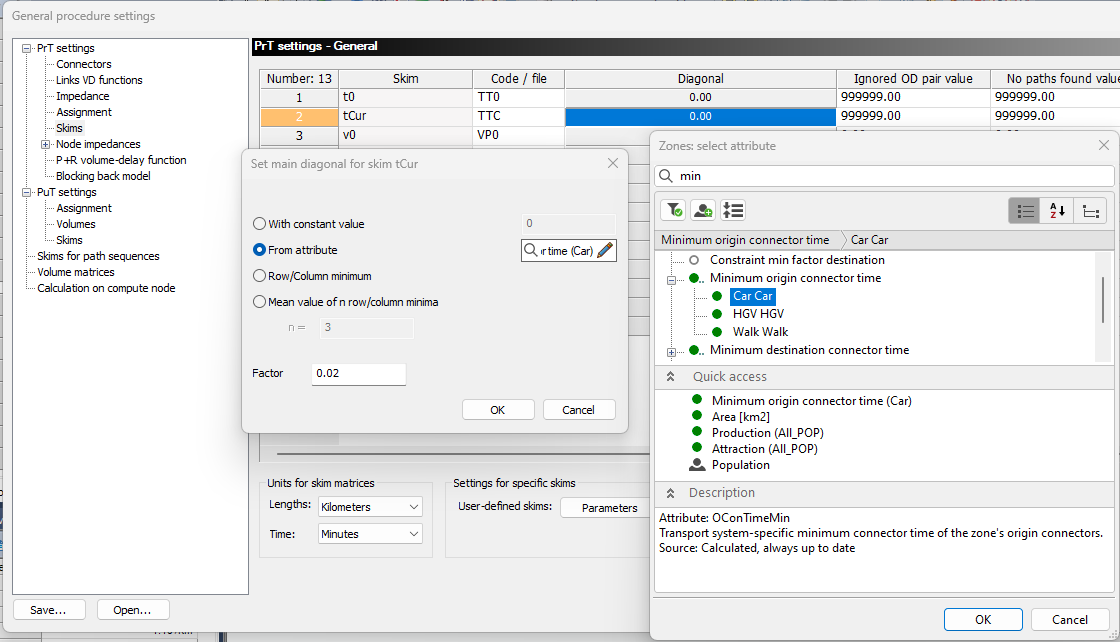Select Constraint min factor destination
Viewport: 1120px width, 642px height.
point(797,260)
